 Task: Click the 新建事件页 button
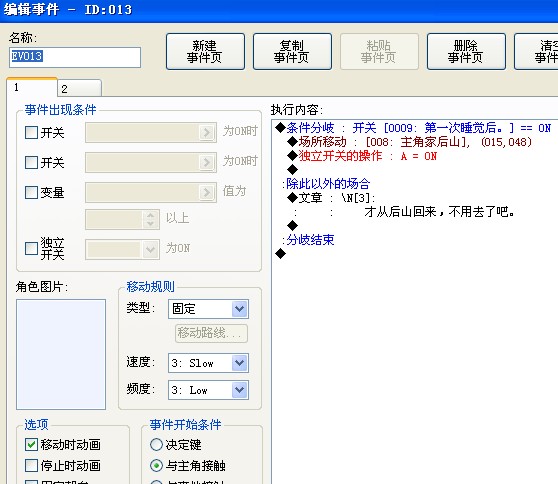(205, 52)
